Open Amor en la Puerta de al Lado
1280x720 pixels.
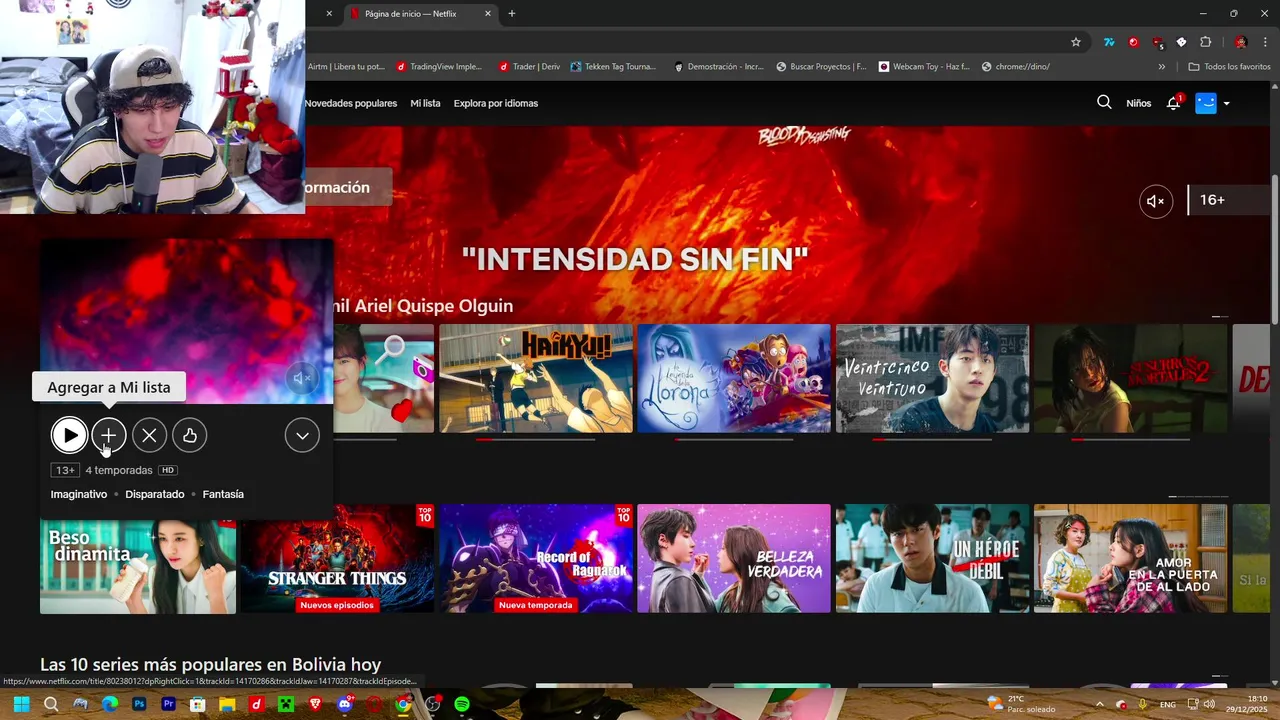1130,558
